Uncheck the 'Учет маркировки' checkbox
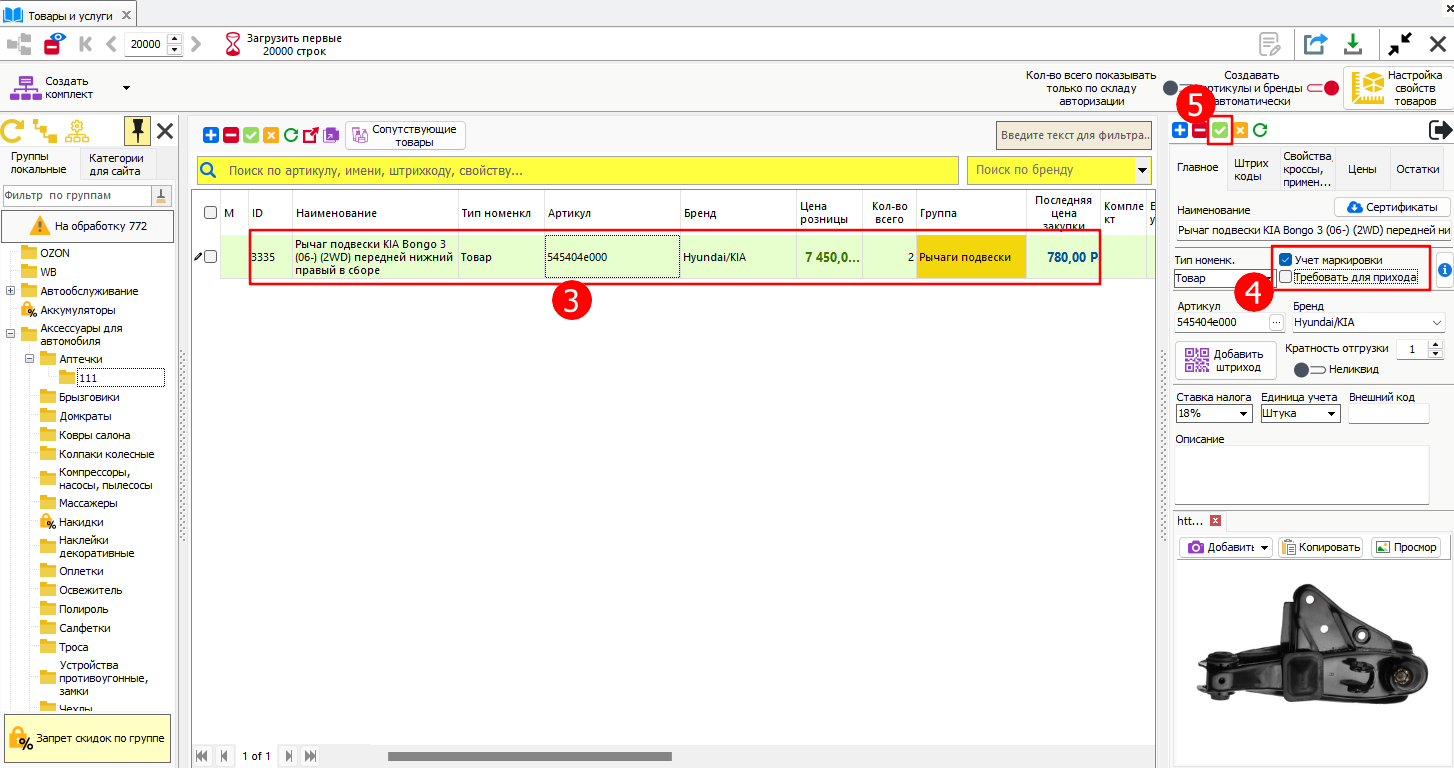1454x768 pixels. (1286, 260)
